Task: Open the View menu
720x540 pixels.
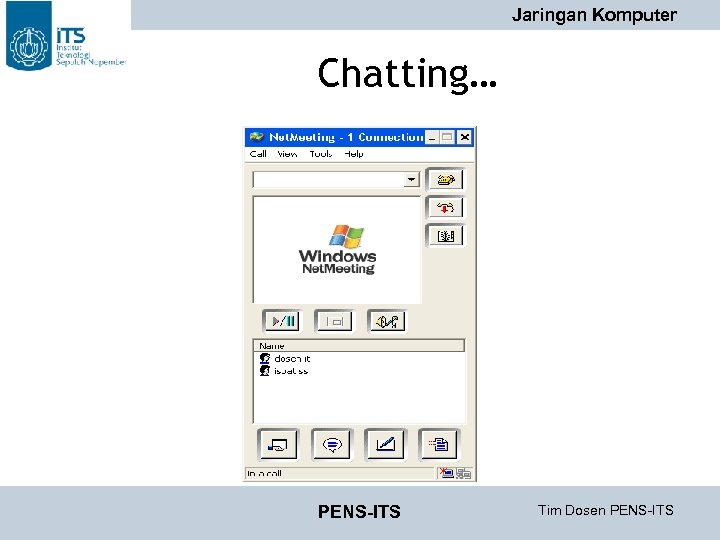Action: [287, 154]
